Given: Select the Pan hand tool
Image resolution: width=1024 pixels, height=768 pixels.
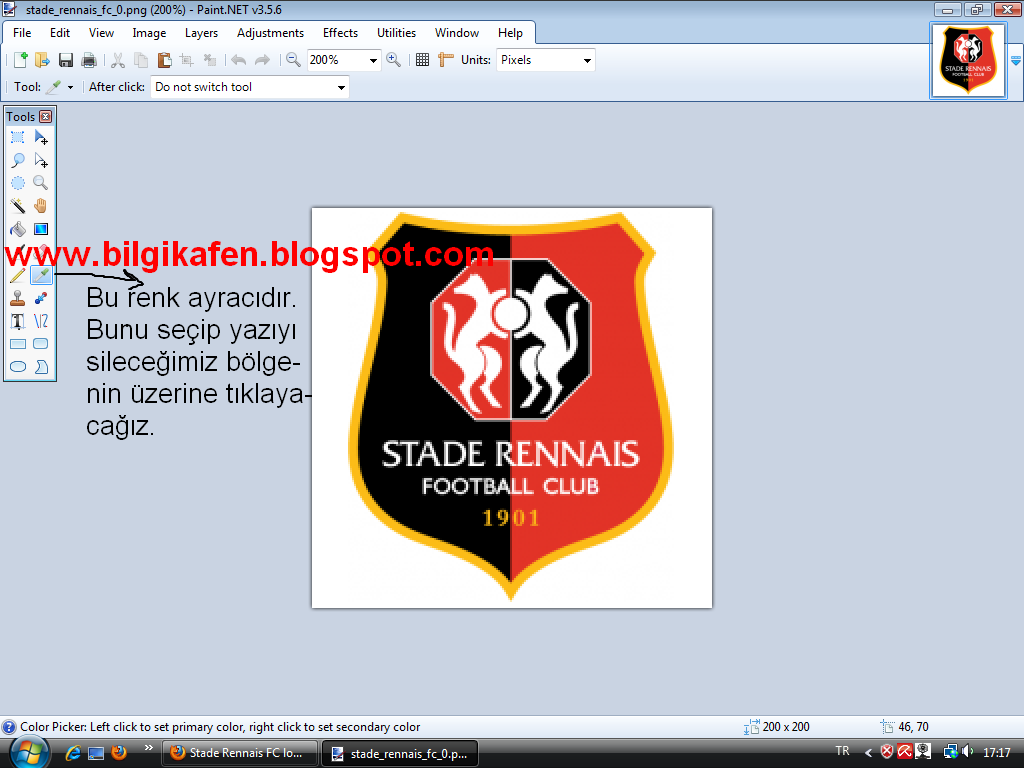Looking at the screenshot, I should (41, 206).
